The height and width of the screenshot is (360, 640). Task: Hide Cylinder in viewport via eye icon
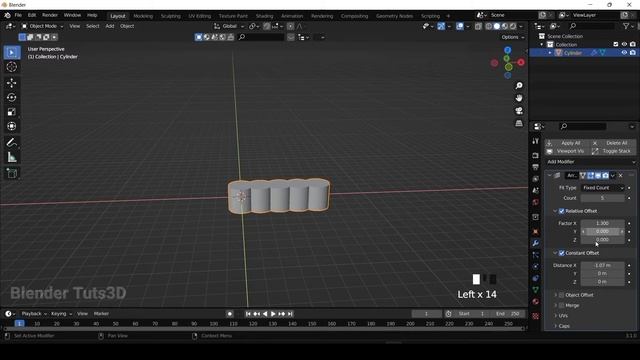pyautogui.click(x=624, y=53)
